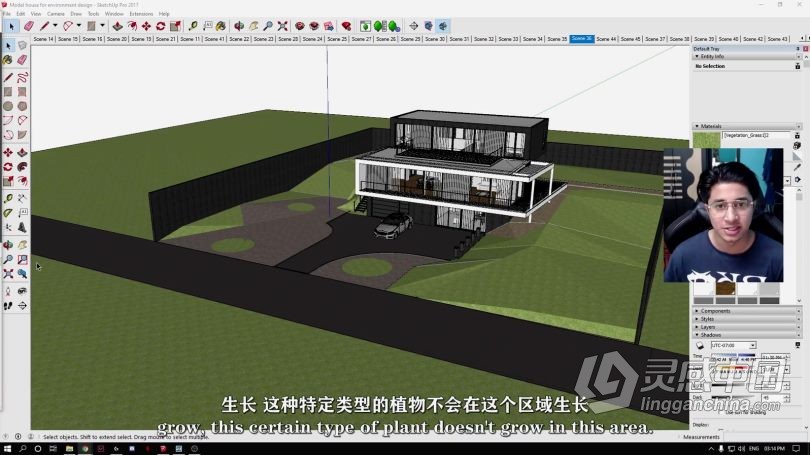Collapse the Materials panel header

pos(746,126)
